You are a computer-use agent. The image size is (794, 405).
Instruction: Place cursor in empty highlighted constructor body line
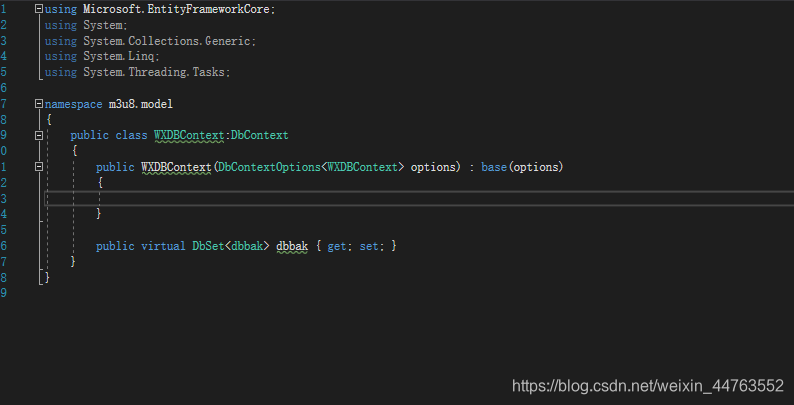pyautogui.click(x=419, y=198)
